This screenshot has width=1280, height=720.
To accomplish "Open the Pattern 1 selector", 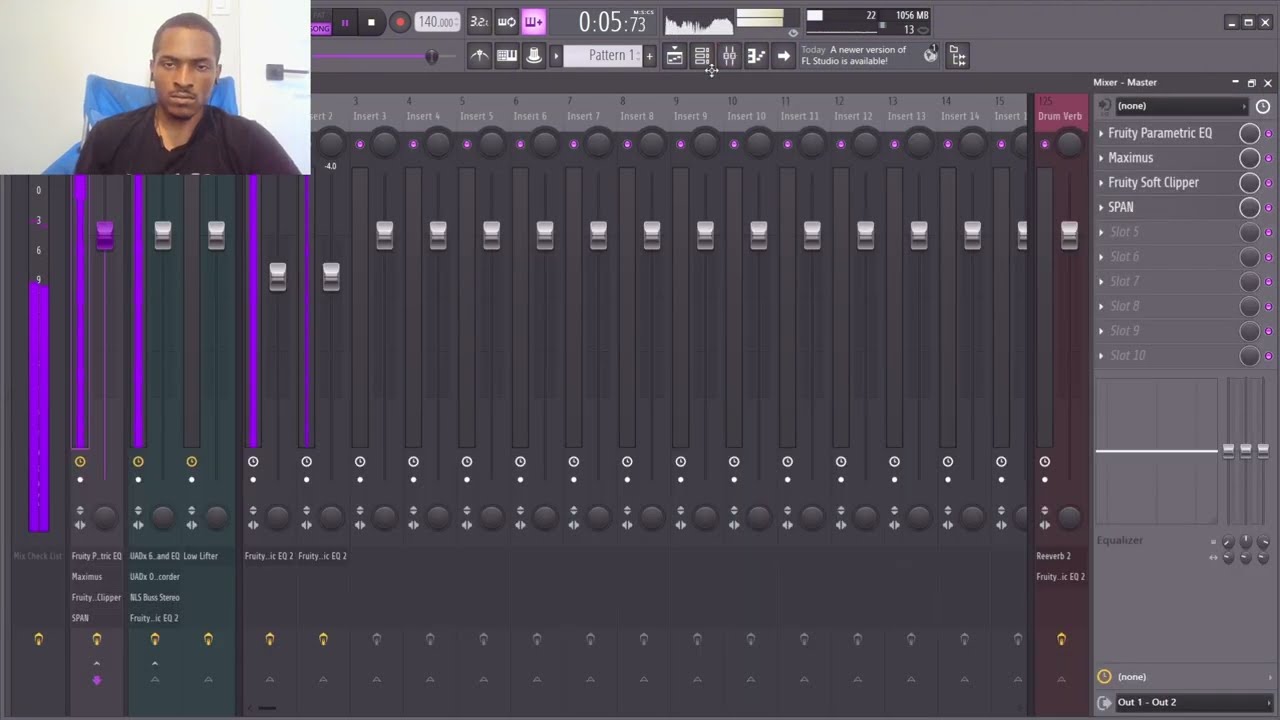I will 603,56.
